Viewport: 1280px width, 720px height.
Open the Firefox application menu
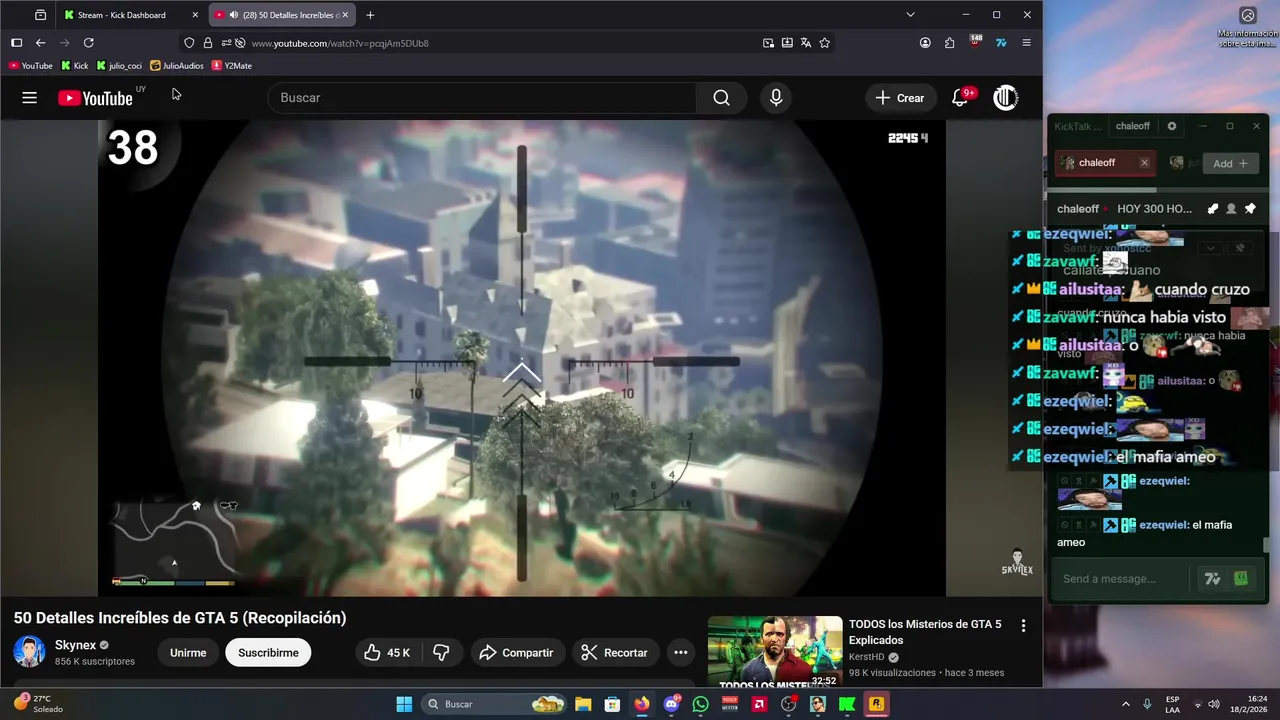pos(1026,43)
